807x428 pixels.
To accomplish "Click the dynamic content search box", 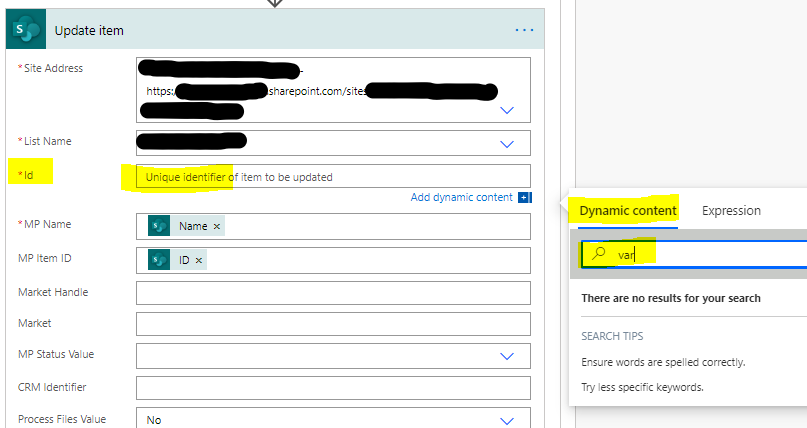I will tap(694, 254).
